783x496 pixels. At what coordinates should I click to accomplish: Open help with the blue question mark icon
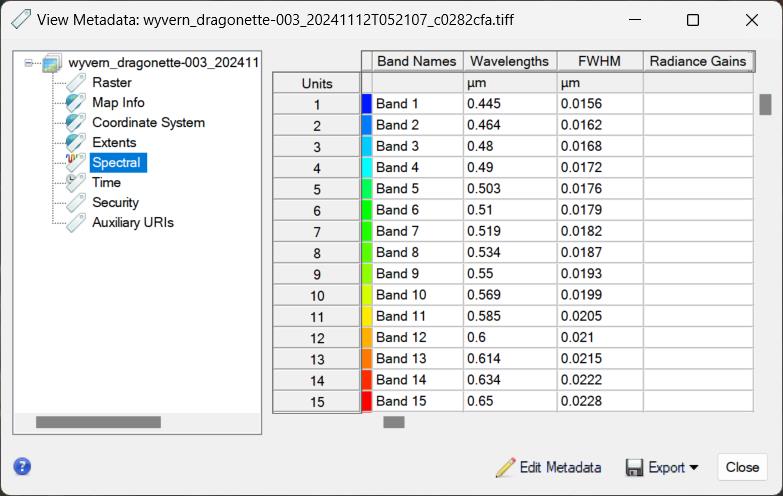pos(22,467)
